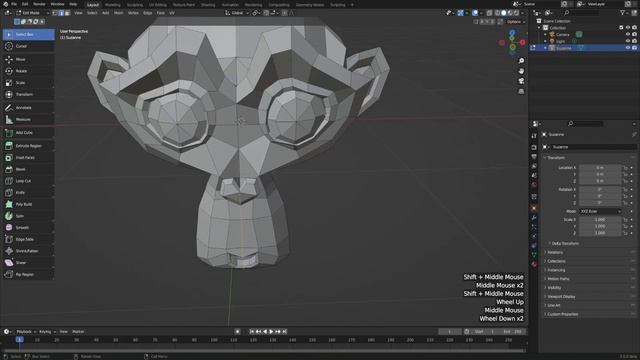Open the Global orientation dropdown
This screenshot has height=360, width=640.
pos(237,13)
